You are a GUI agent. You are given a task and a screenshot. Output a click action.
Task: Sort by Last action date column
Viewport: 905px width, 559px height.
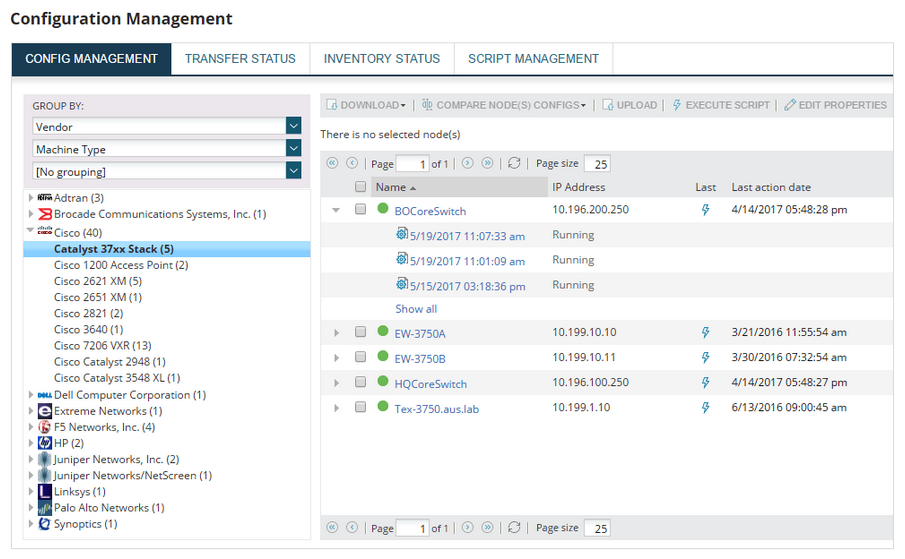(771, 187)
